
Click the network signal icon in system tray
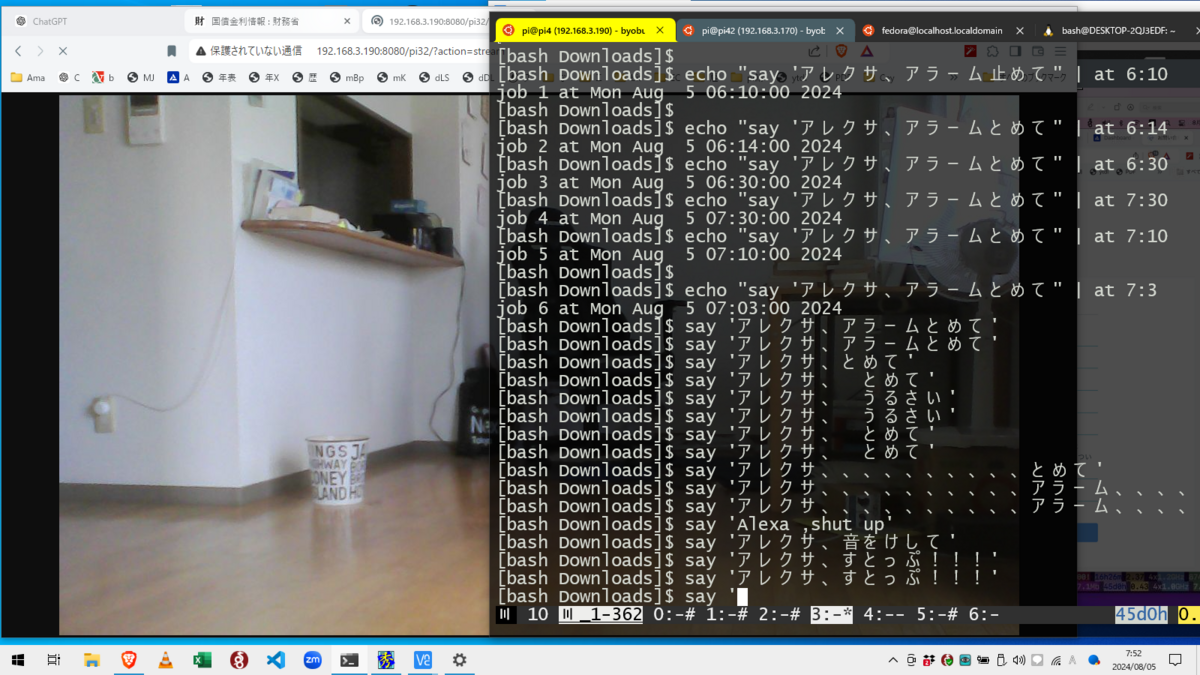1055,660
